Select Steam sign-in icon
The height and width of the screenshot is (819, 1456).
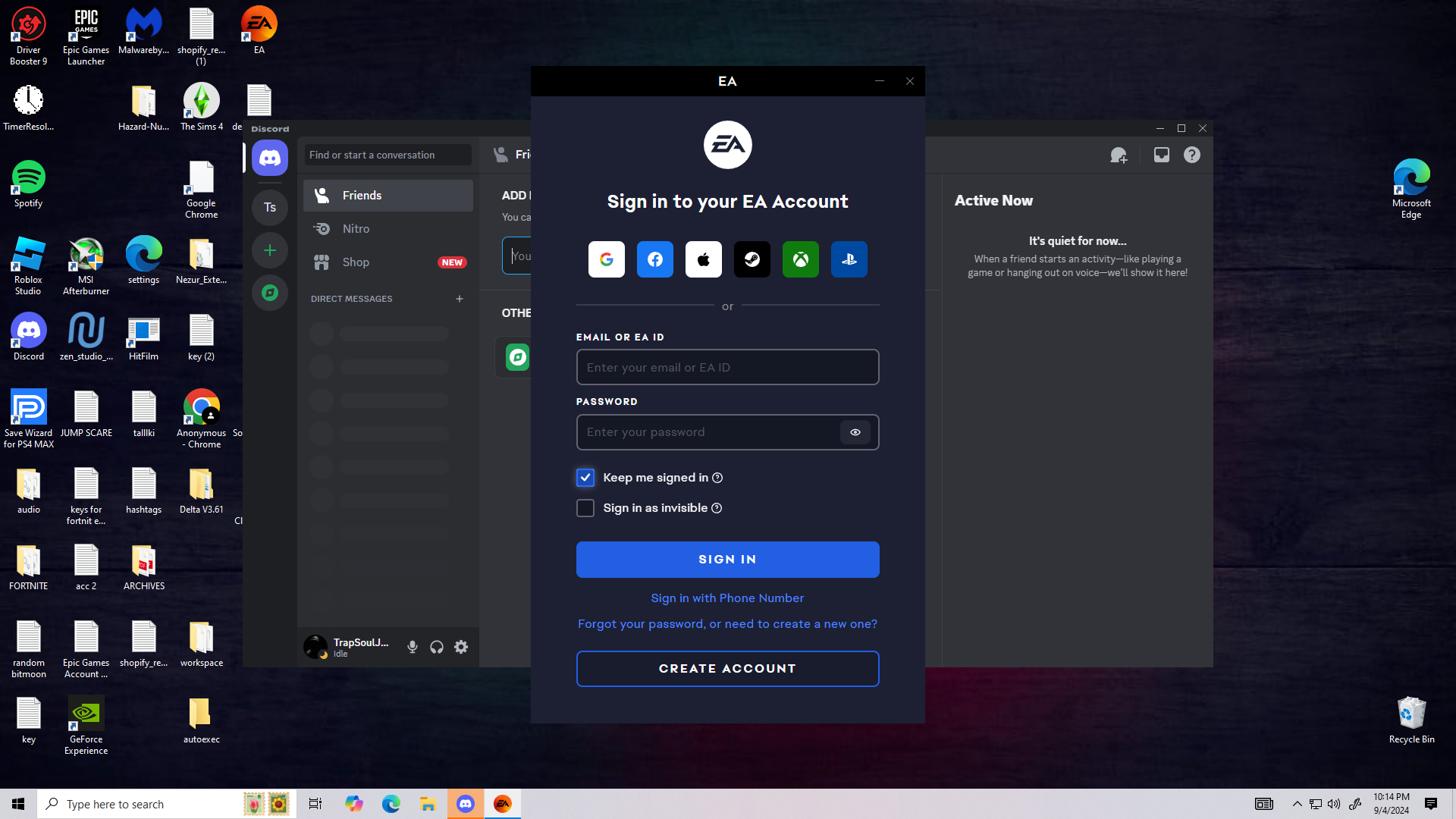pos(752,259)
